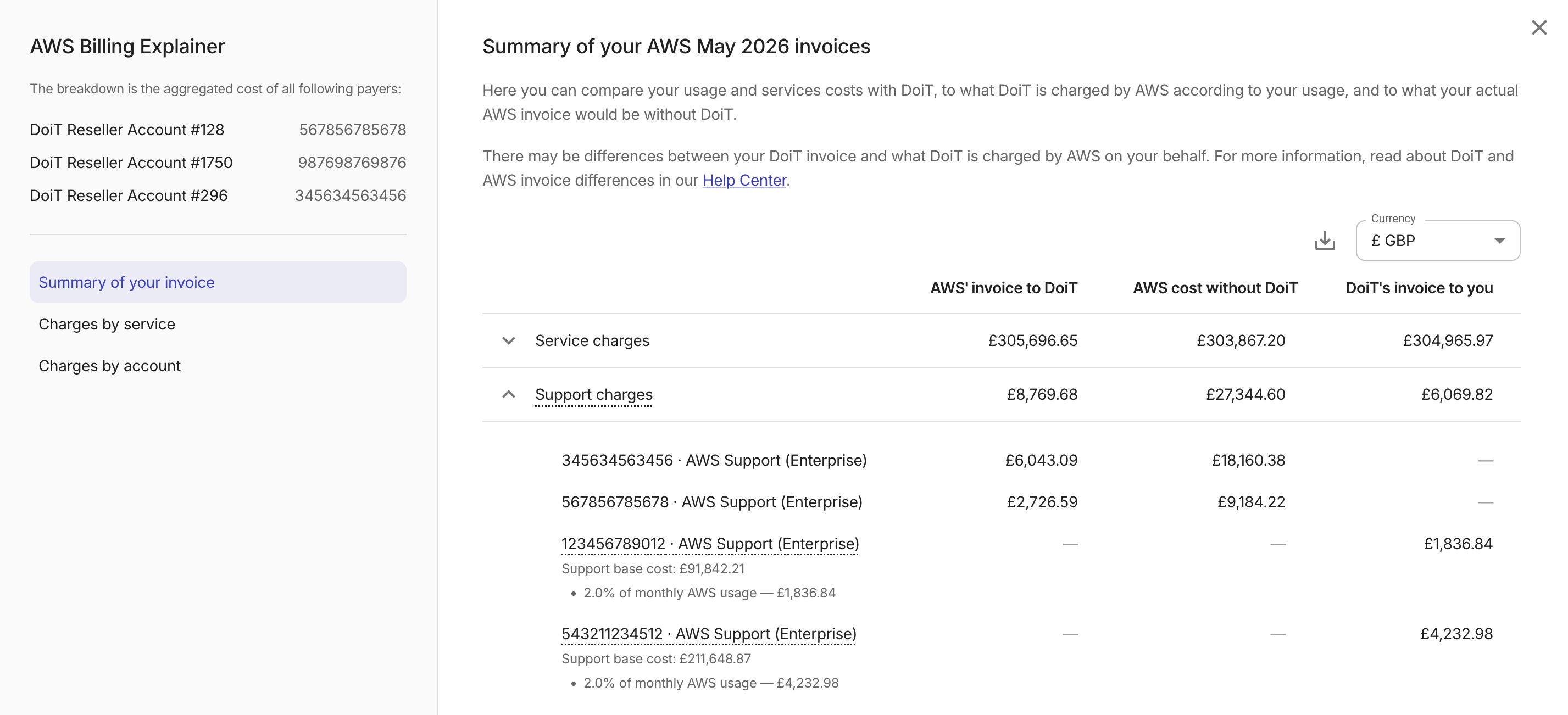
Task: Click the AWS Billing Explainer title
Action: click(127, 46)
